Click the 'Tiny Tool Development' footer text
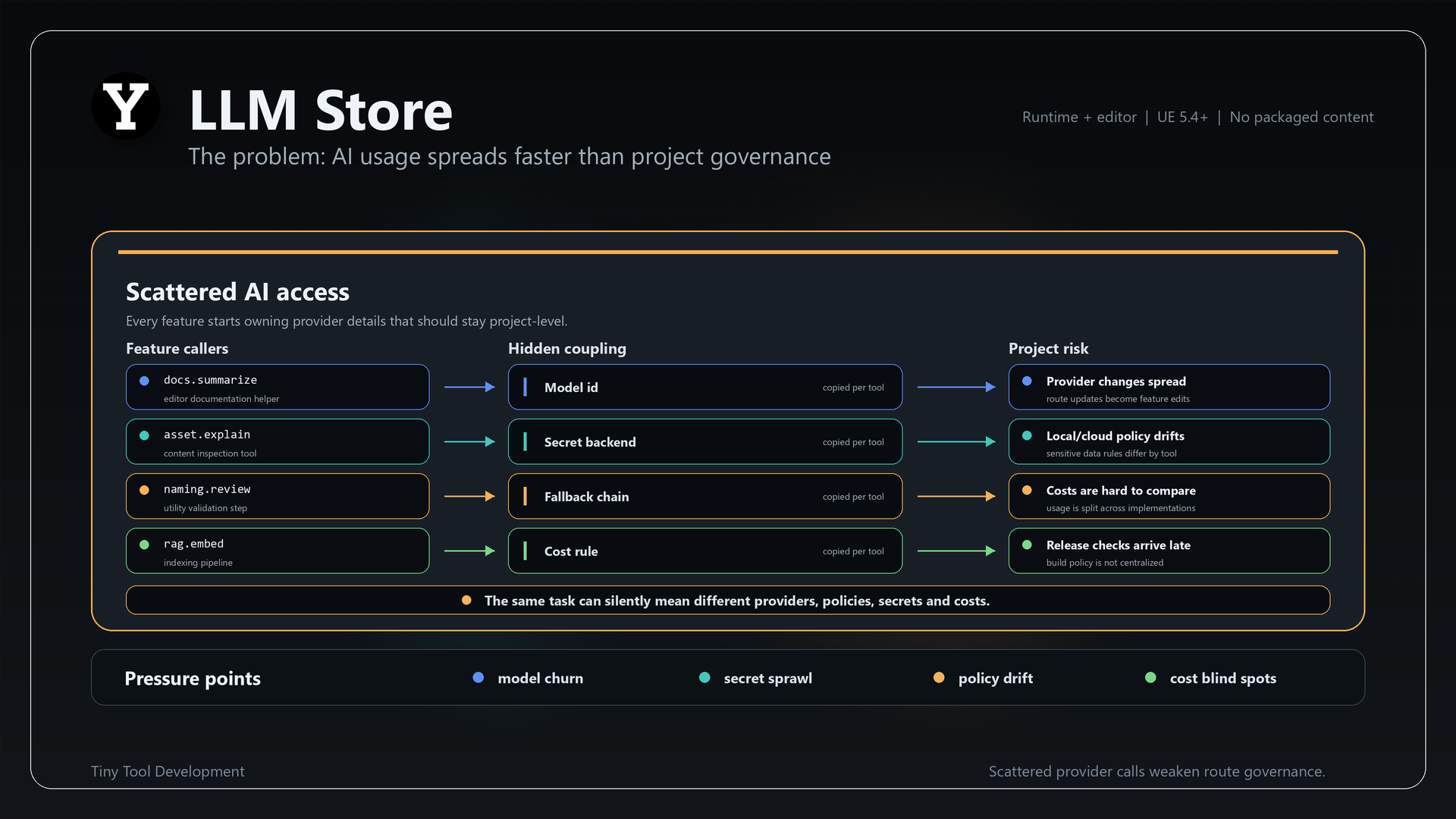The width and height of the screenshot is (1456, 819). pos(168,771)
